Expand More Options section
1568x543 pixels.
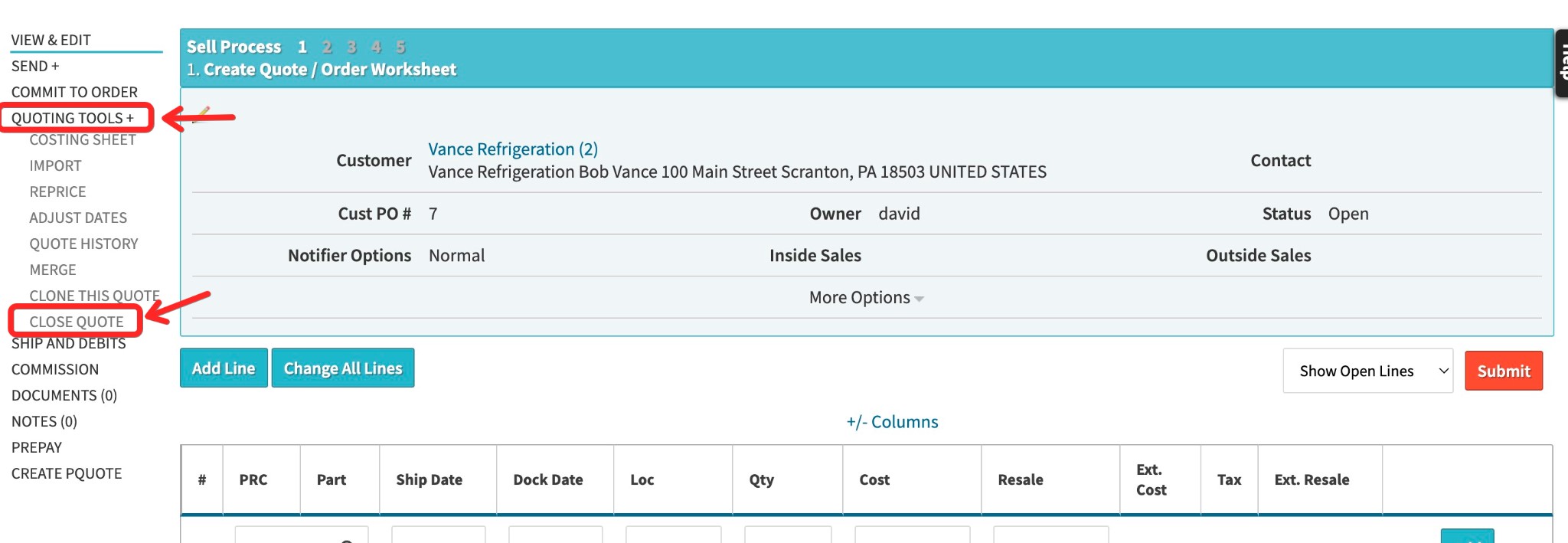(867, 297)
